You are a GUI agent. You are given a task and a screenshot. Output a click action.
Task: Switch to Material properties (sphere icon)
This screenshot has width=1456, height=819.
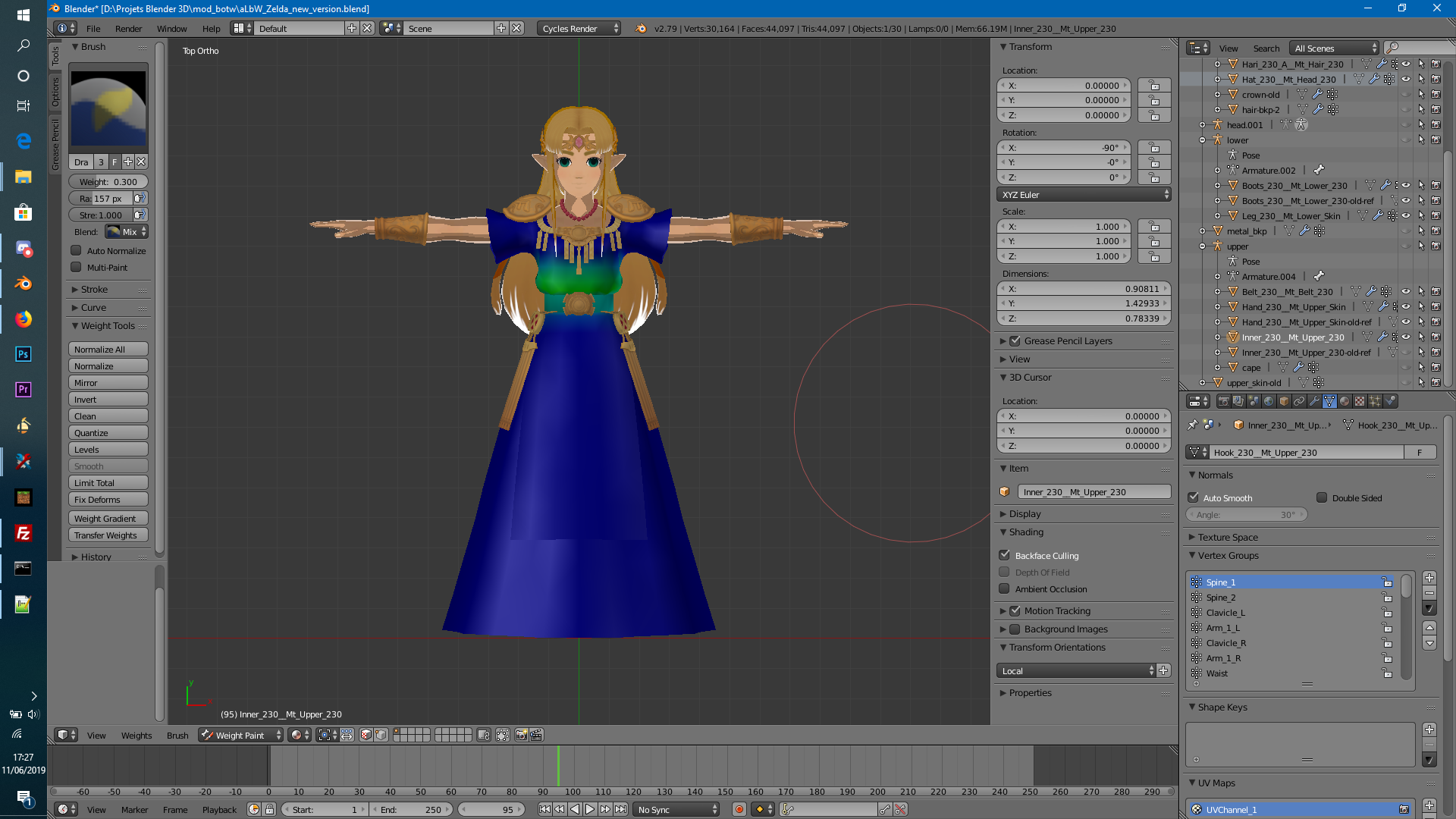click(x=1345, y=401)
